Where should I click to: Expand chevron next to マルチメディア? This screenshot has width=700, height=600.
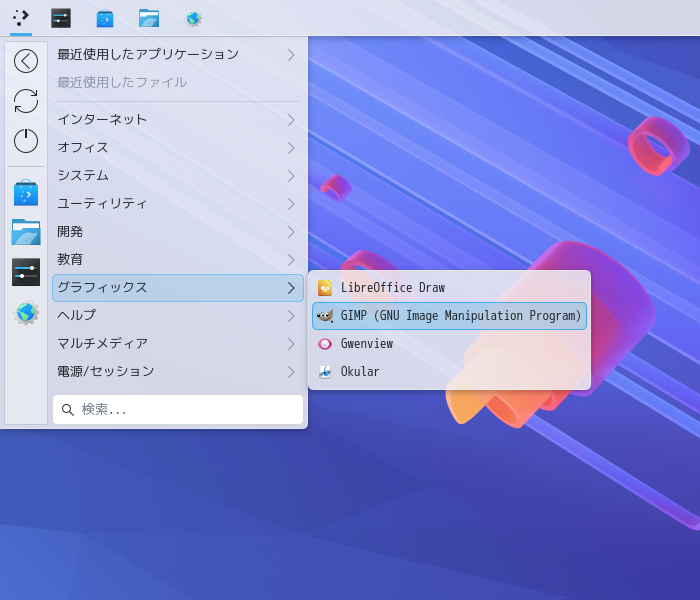(x=291, y=344)
